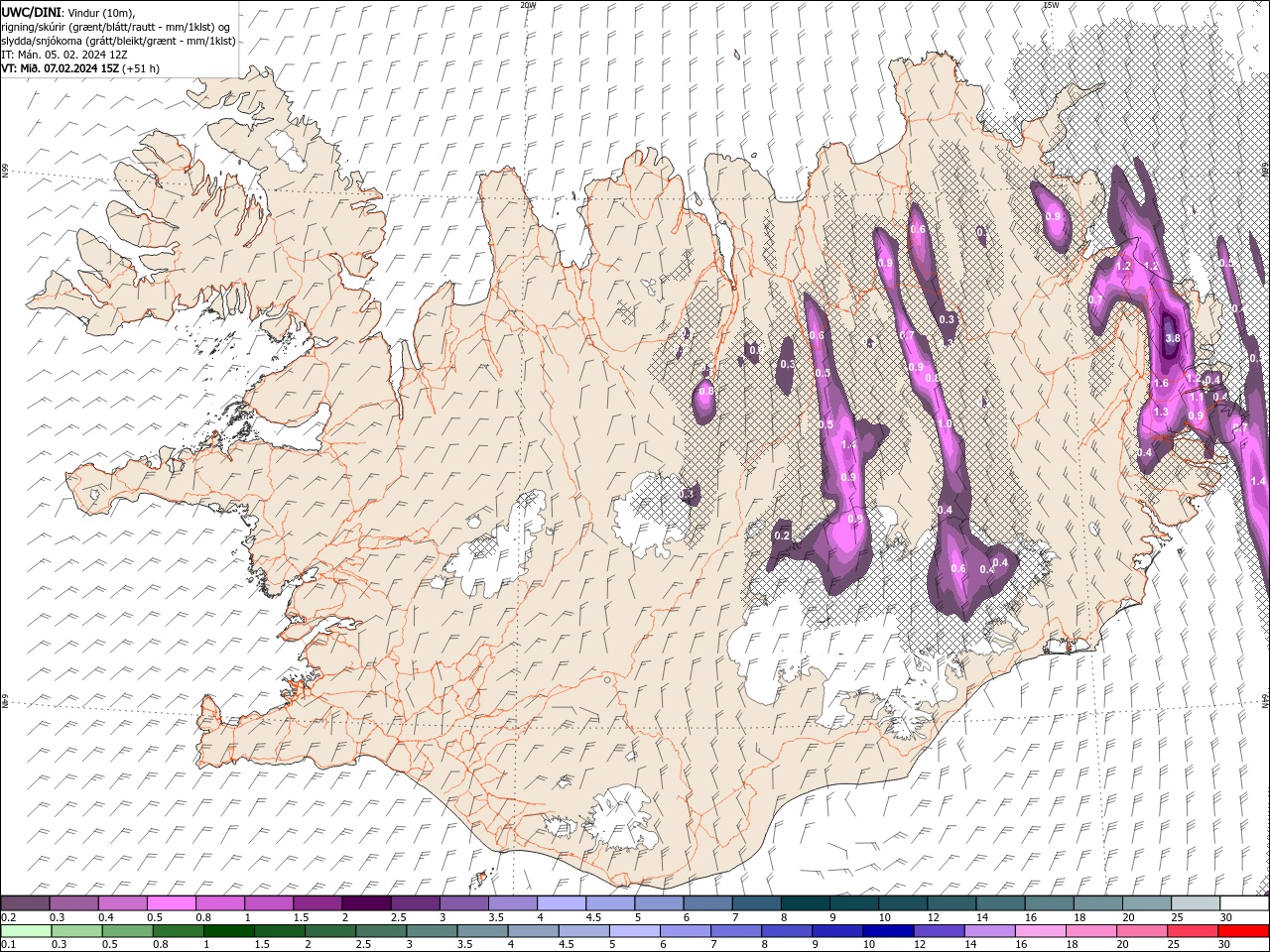The image size is (1270, 952).
Task: Click the '(+51 h)' forecast offset text
Action: point(141,68)
